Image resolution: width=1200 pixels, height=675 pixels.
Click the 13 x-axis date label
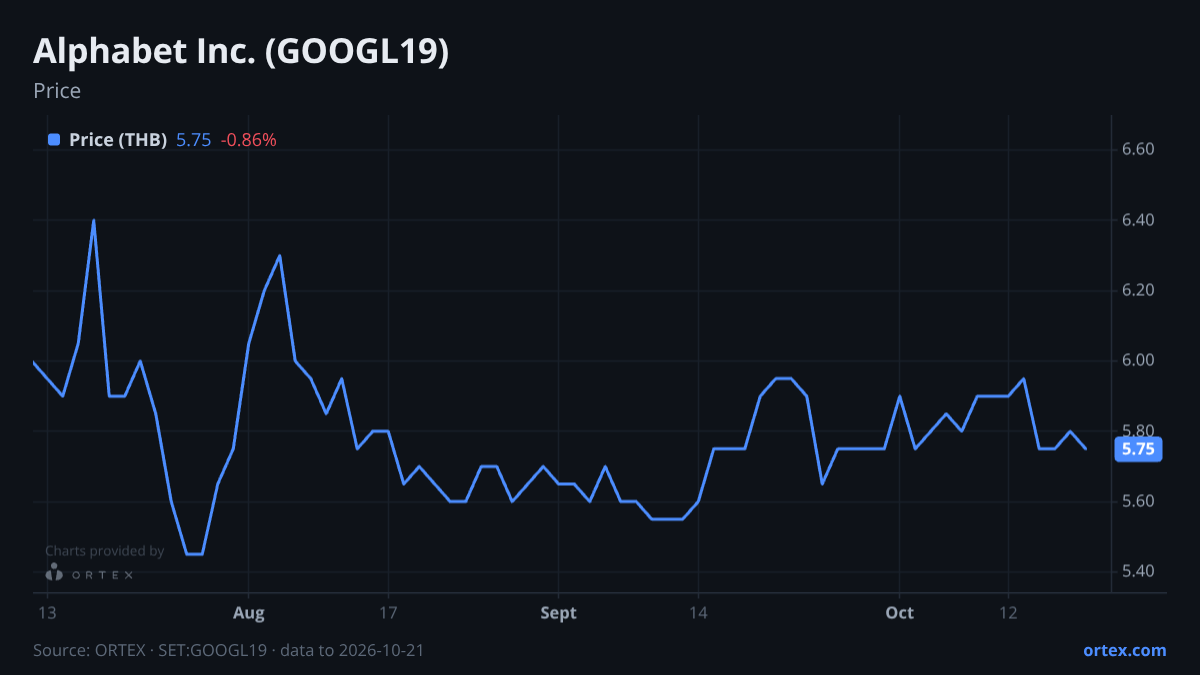47,613
